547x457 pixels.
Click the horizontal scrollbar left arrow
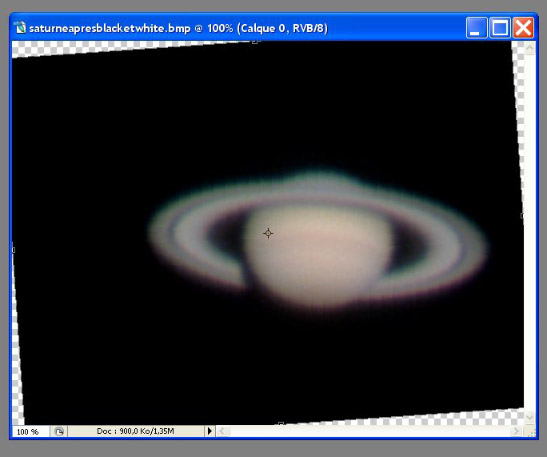pyautogui.click(x=223, y=432)
